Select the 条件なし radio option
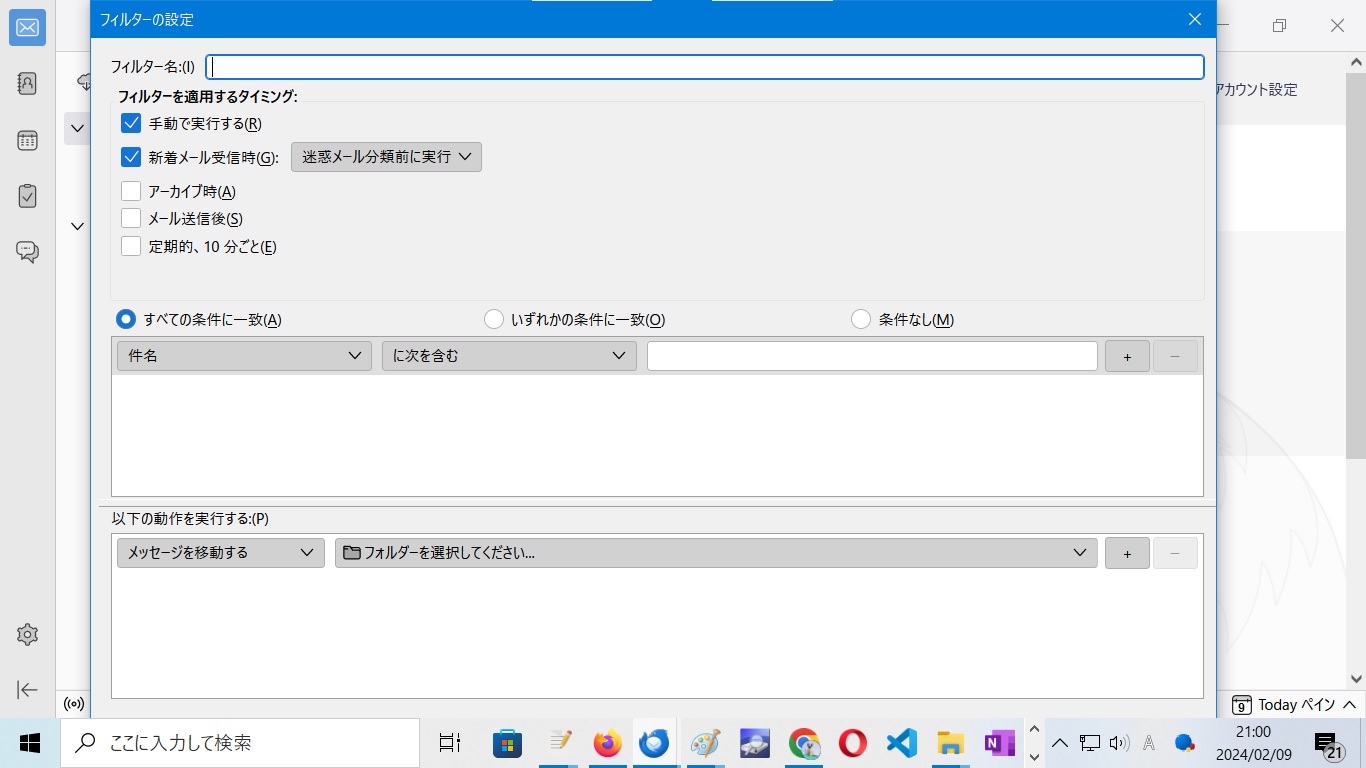The width and height of the screenshot is (1366, 768). [x=861, y=320]
